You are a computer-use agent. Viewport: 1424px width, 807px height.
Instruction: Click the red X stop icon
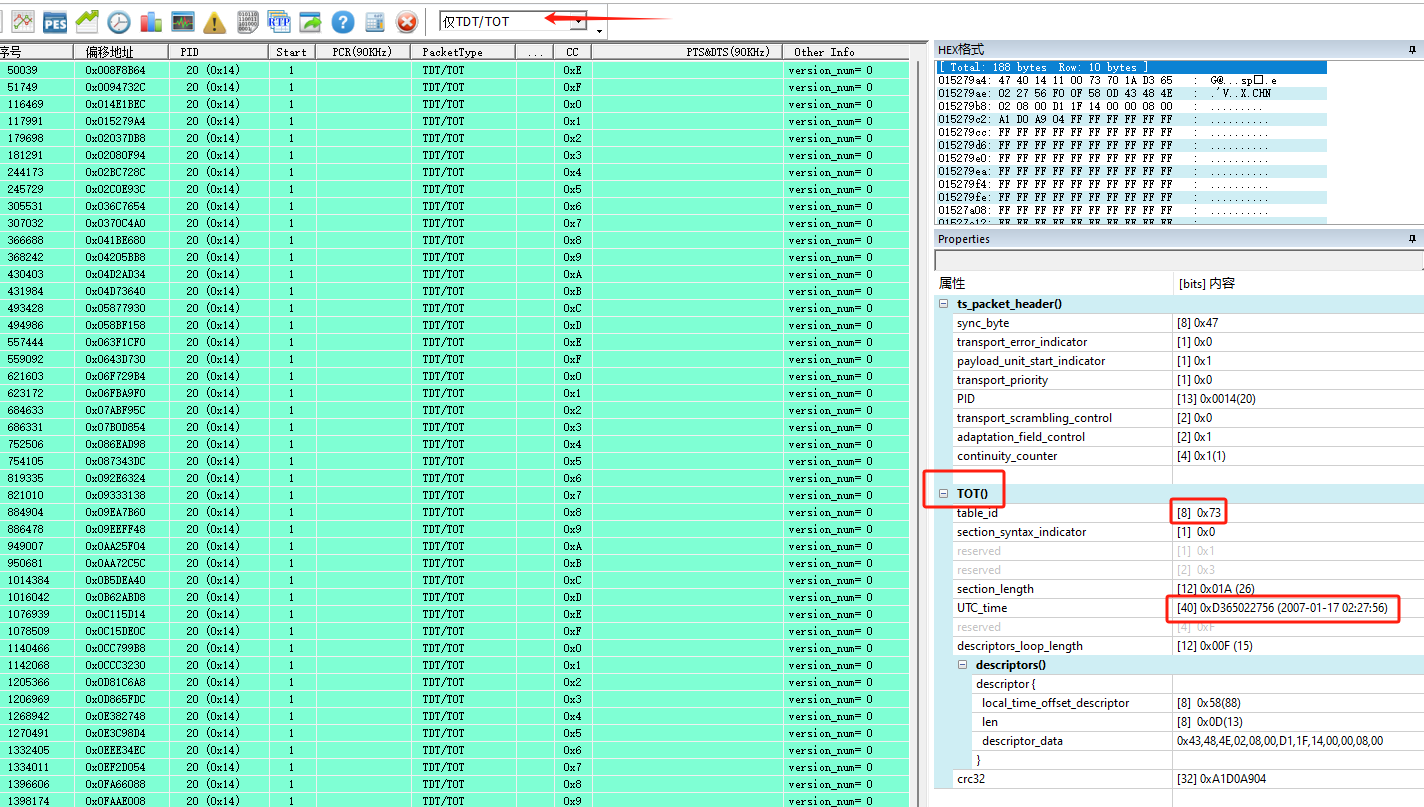407,21
